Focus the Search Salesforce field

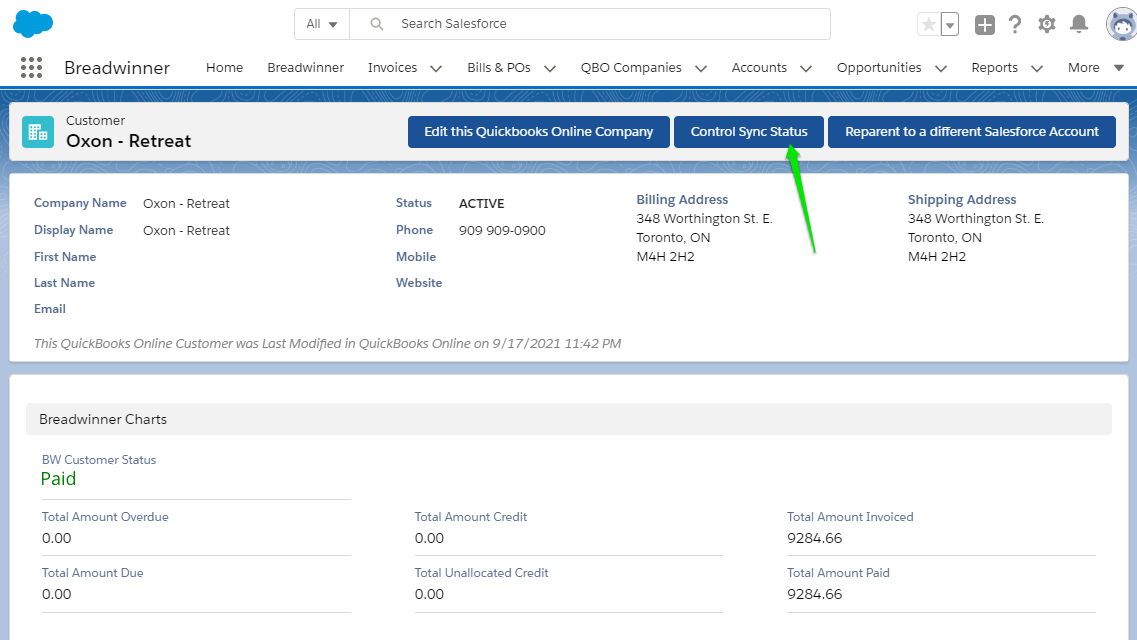pos(590,24)
